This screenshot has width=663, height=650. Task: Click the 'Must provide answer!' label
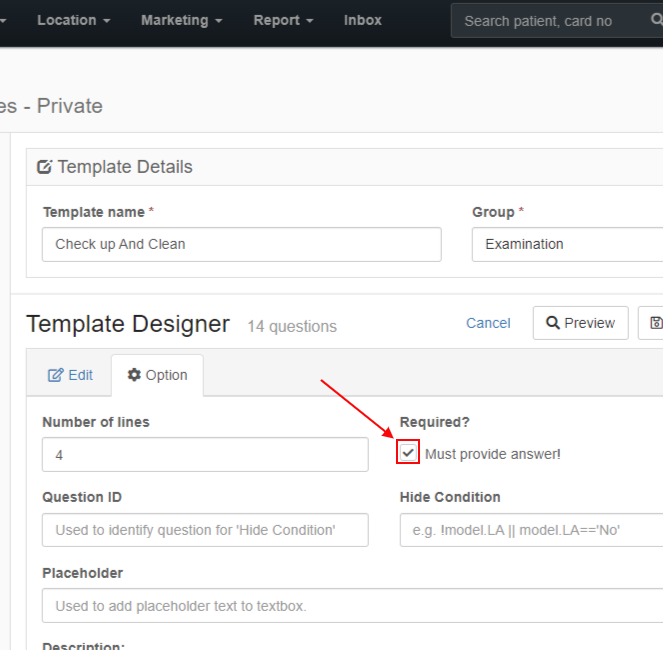[493, 454]
